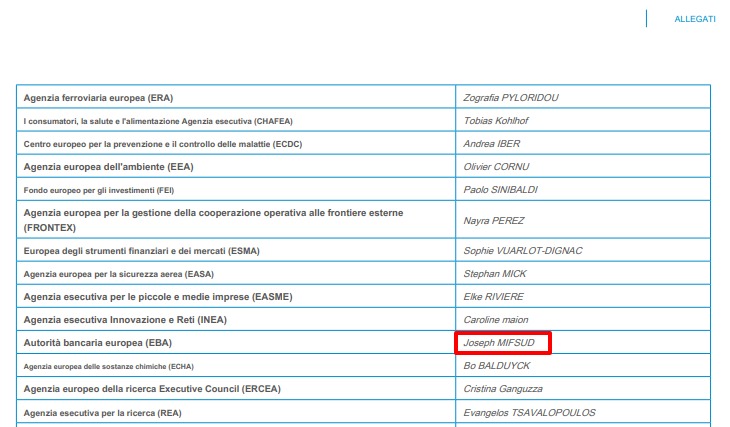
Task: Click the ERCEA agency cell
Action: pyautogui.click(x=236, y=389)
